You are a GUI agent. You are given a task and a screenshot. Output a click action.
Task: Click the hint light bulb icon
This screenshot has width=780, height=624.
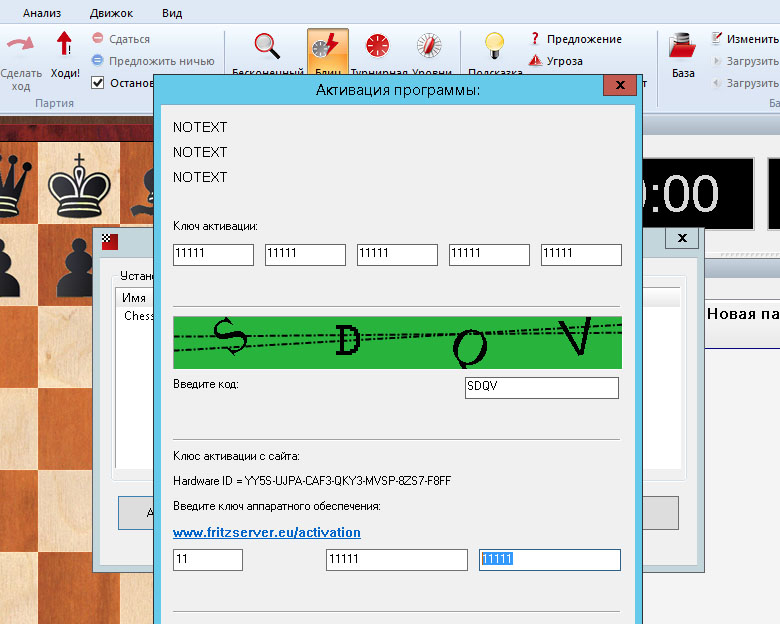[x=494, y=46]
